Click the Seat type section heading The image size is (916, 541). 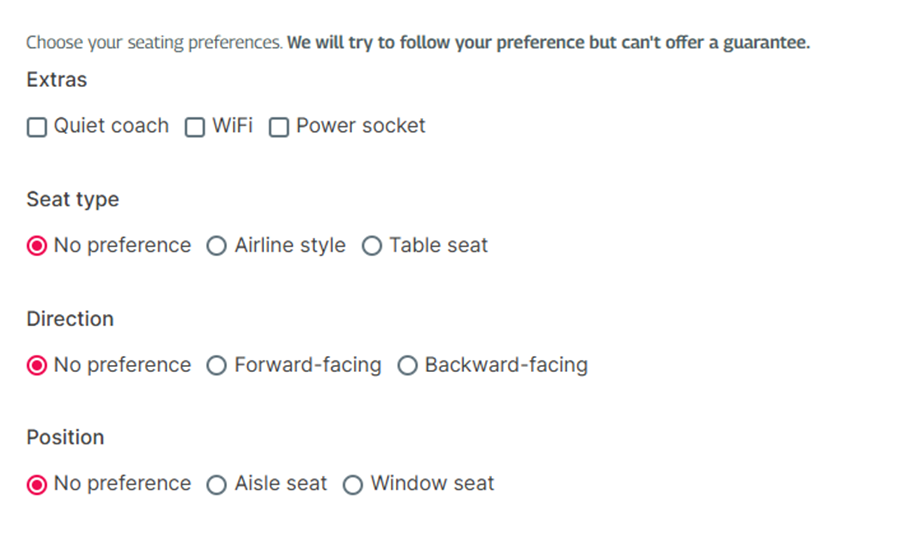pyautogui.click(x=72, y=200)
